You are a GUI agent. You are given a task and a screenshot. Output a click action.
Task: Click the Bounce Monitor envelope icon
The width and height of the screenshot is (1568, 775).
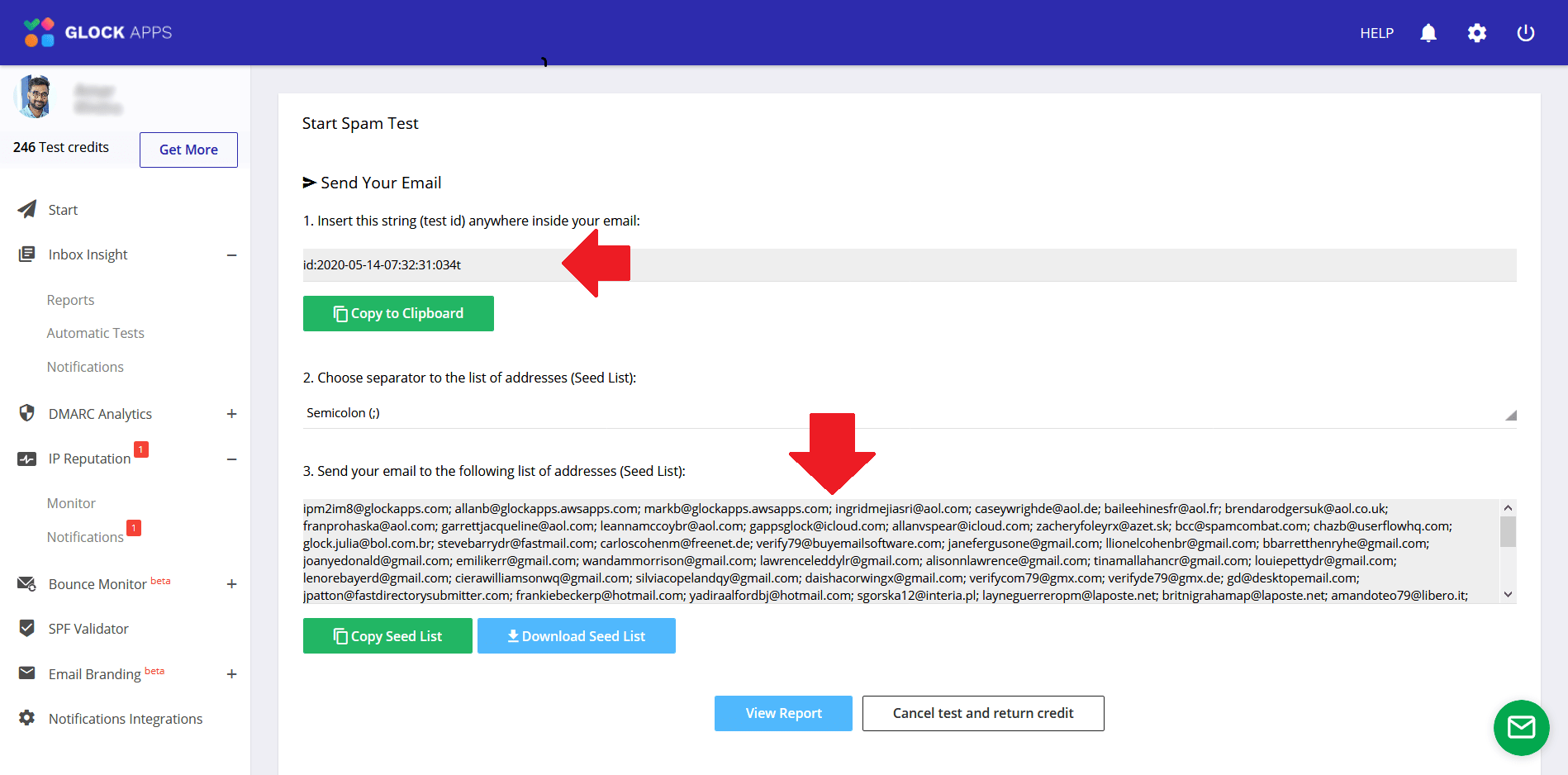click(26, 583)
